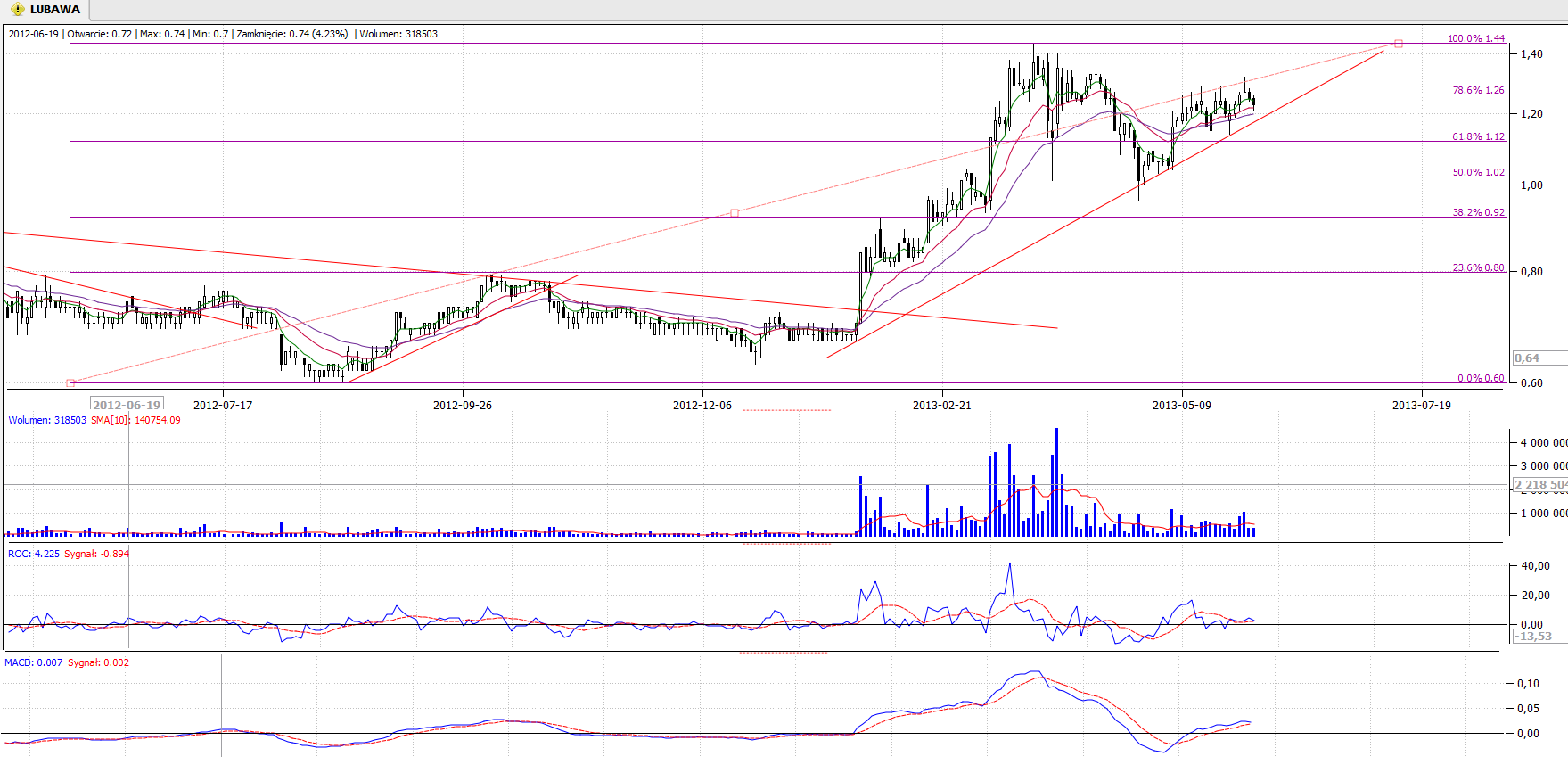Click the -13,53 ROC cursor value
1568x773 pixels.
tap(1539, 637)
